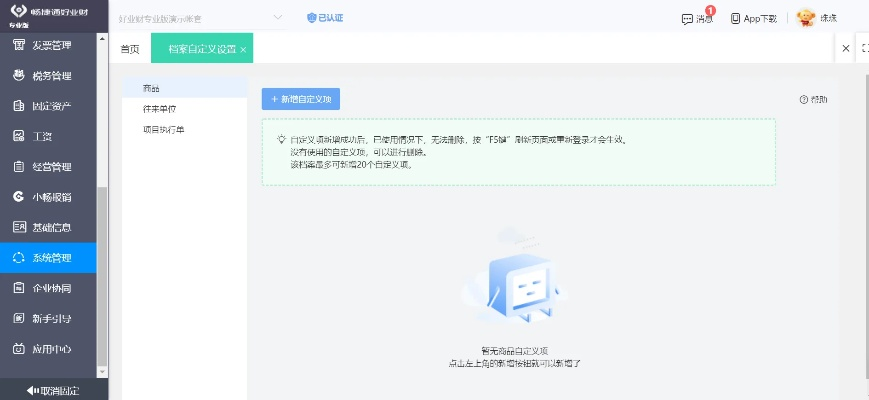This screenshot has width=869, height=400.
Task: Open 新手引导 beginner guide
Action: pyautogui.click(x=50, y=318)
